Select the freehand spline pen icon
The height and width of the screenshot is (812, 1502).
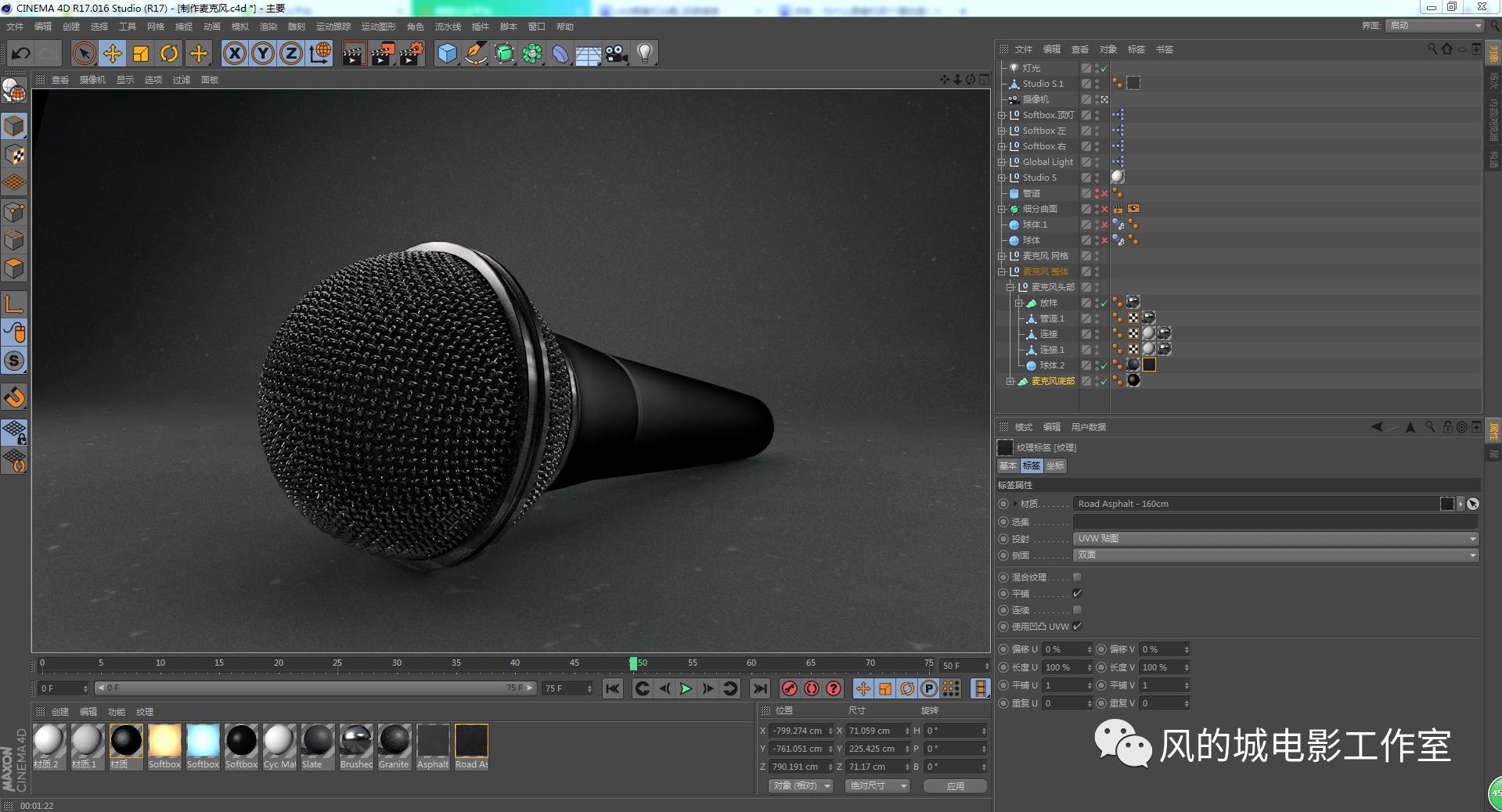[x=475, y=53]
